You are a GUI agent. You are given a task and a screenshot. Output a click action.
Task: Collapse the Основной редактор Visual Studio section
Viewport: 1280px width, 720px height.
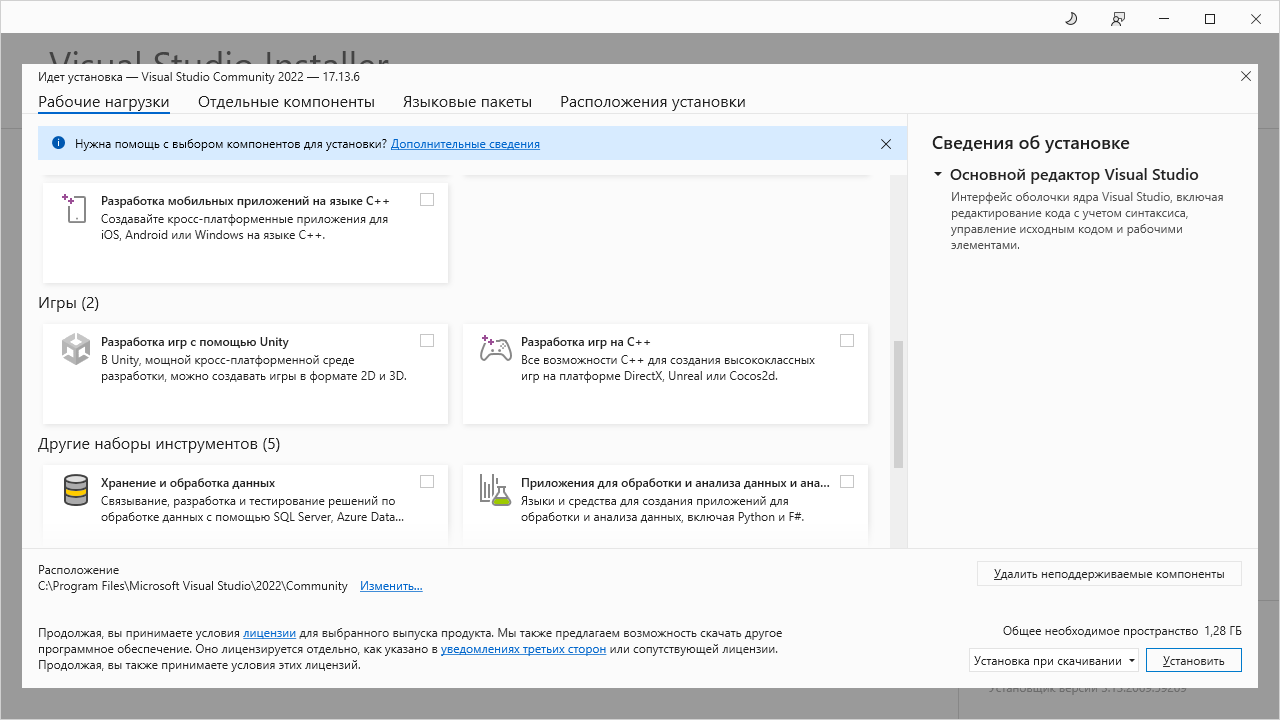coord(938,174)
